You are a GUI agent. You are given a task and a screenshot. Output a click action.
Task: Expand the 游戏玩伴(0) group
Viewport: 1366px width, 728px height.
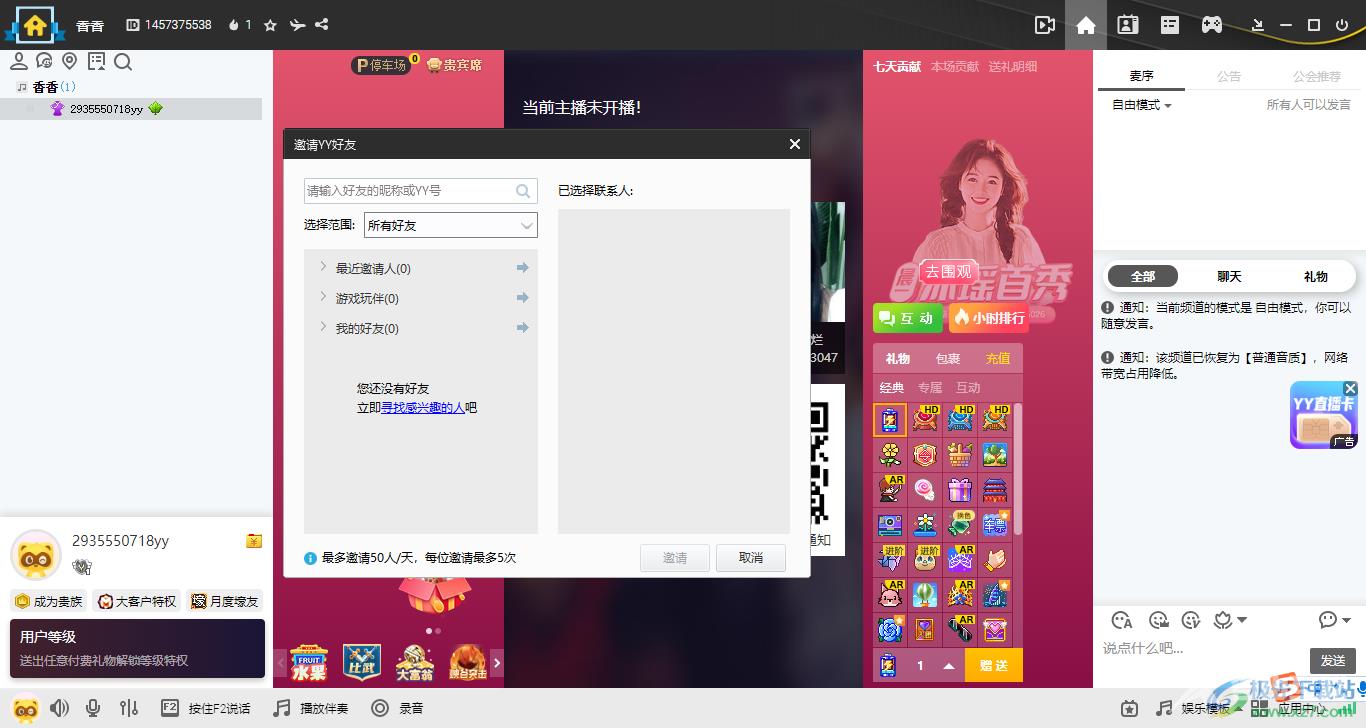pyautogui.click(x=323, y=297)
